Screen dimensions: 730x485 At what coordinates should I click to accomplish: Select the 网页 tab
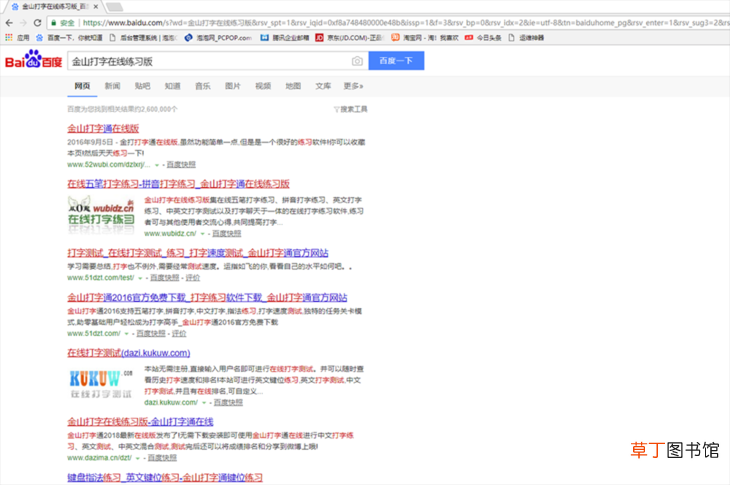point(82,86)
